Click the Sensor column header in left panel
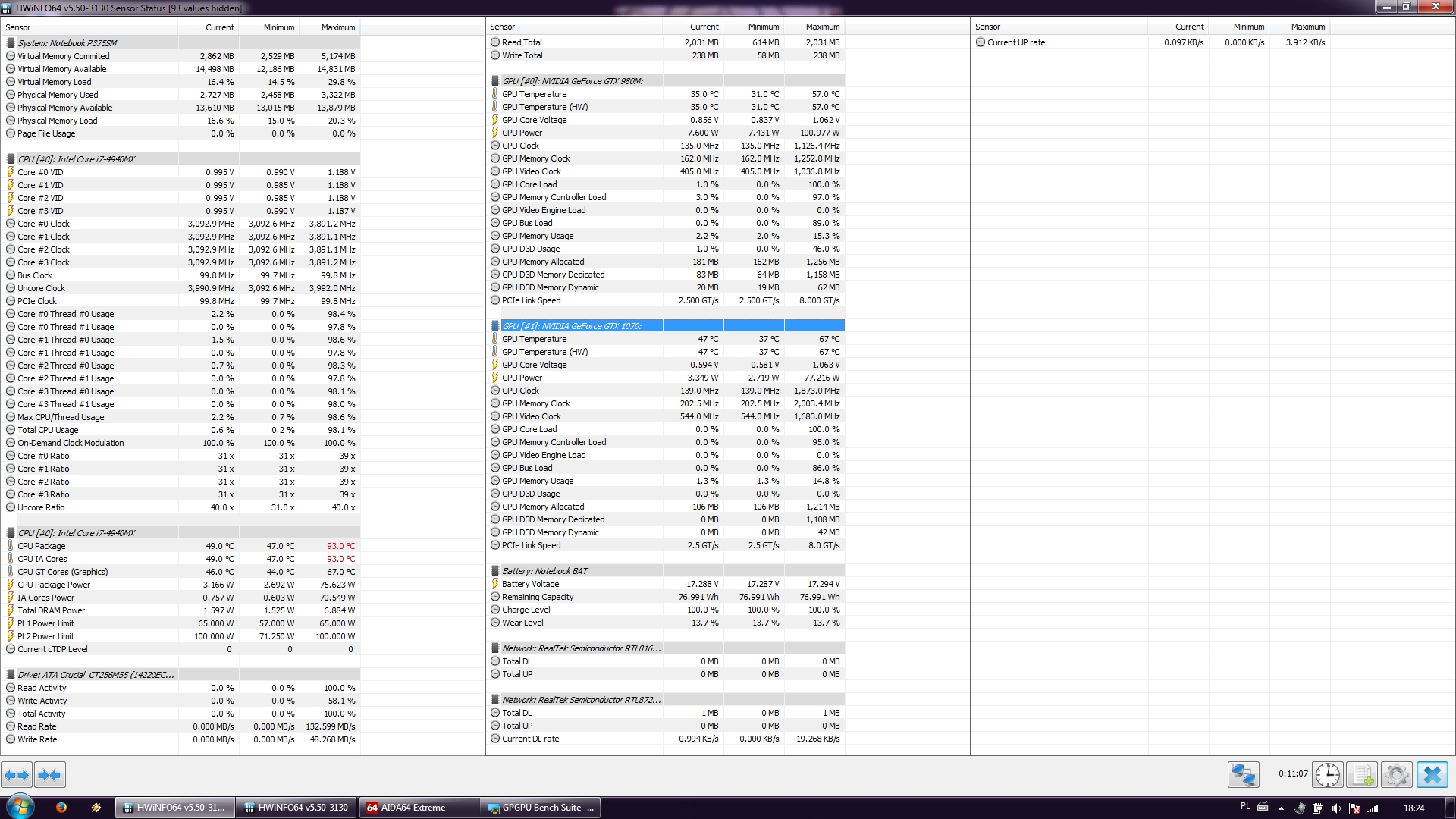Viewport: 1456px width, 819px height. point(89,27)
